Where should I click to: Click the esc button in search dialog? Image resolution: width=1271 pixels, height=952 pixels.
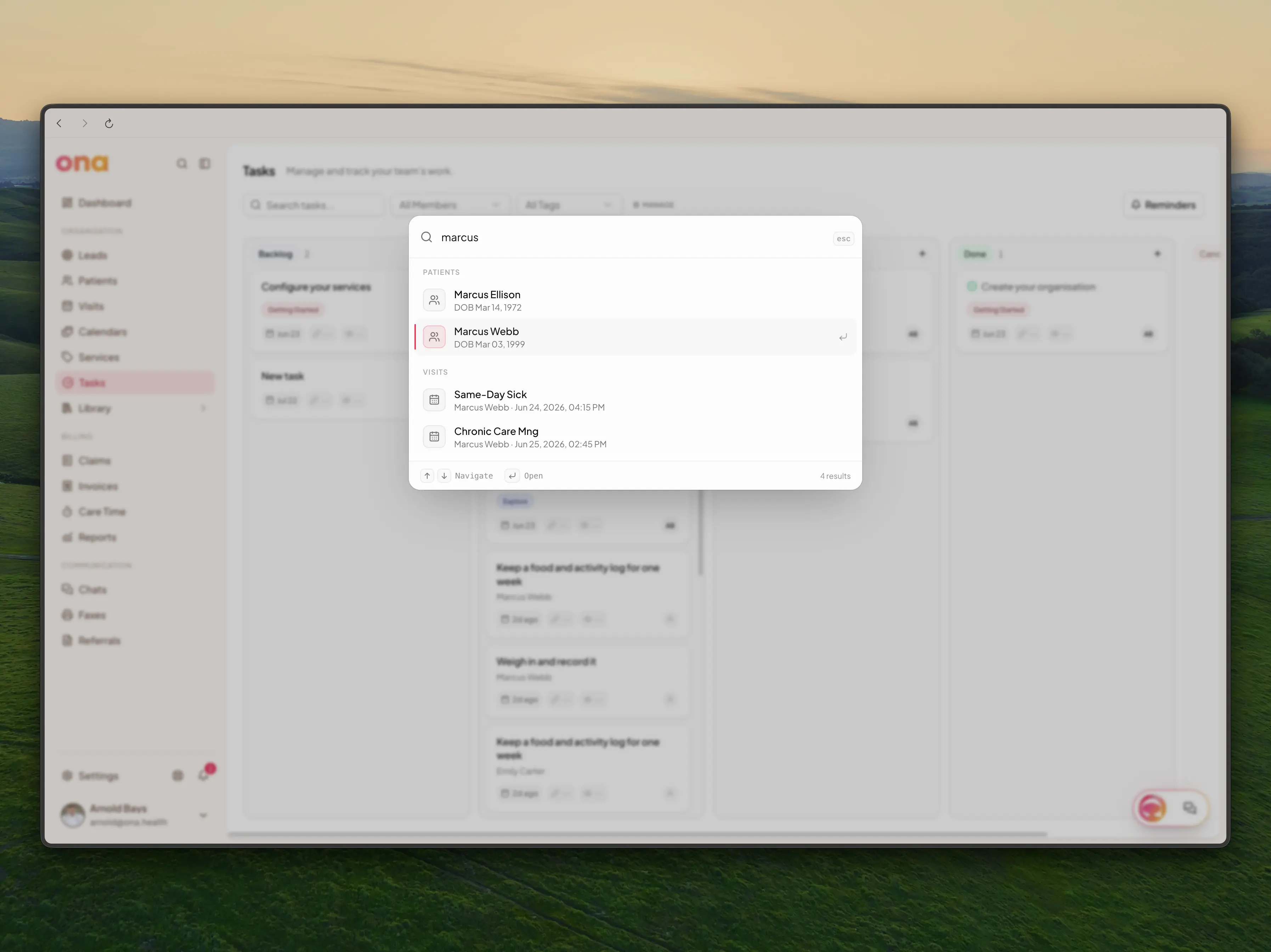[843, 238]
